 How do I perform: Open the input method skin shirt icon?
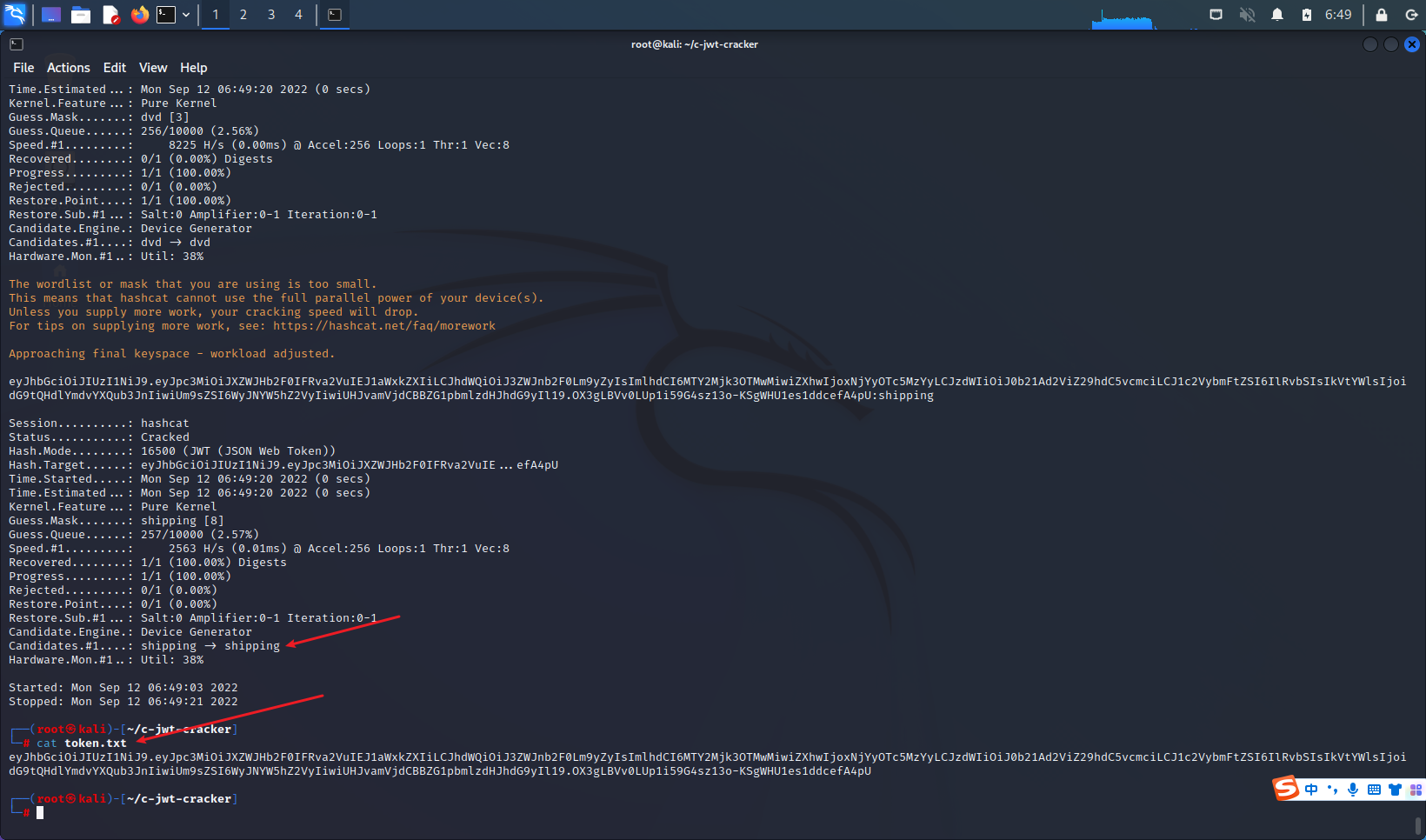[1395, 790]
